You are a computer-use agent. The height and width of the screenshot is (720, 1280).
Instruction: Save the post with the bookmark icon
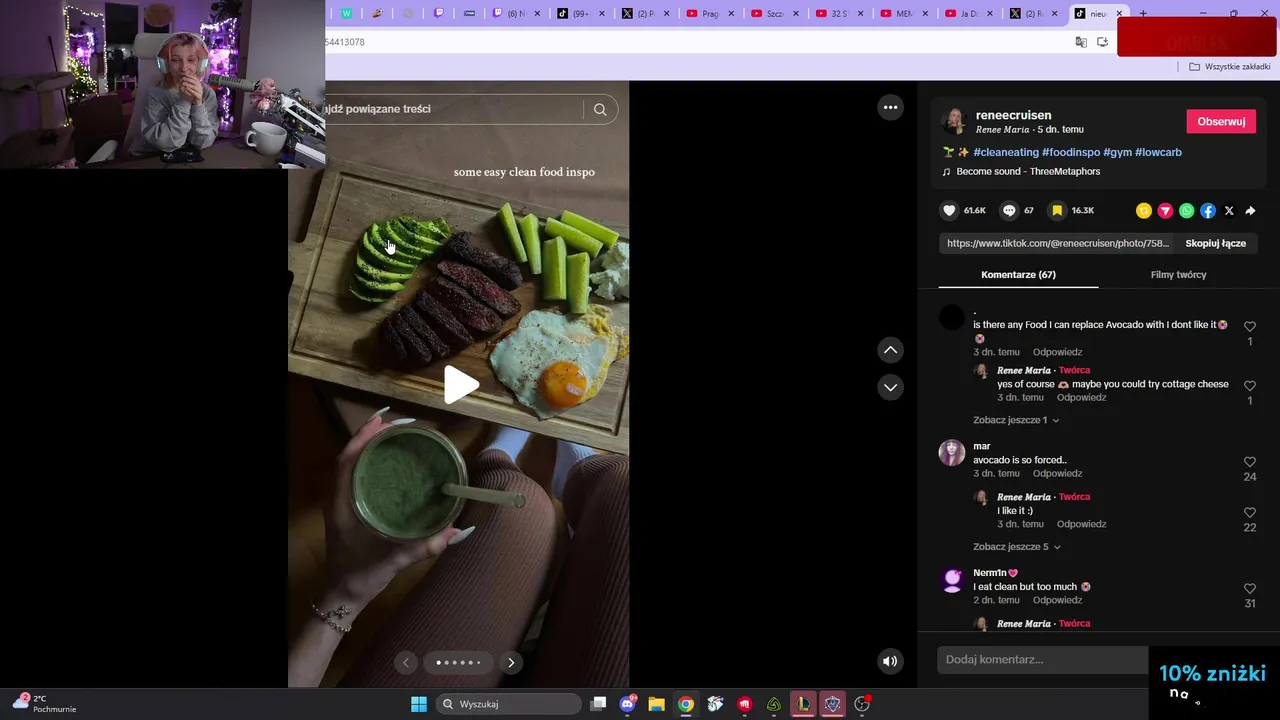1057,211
